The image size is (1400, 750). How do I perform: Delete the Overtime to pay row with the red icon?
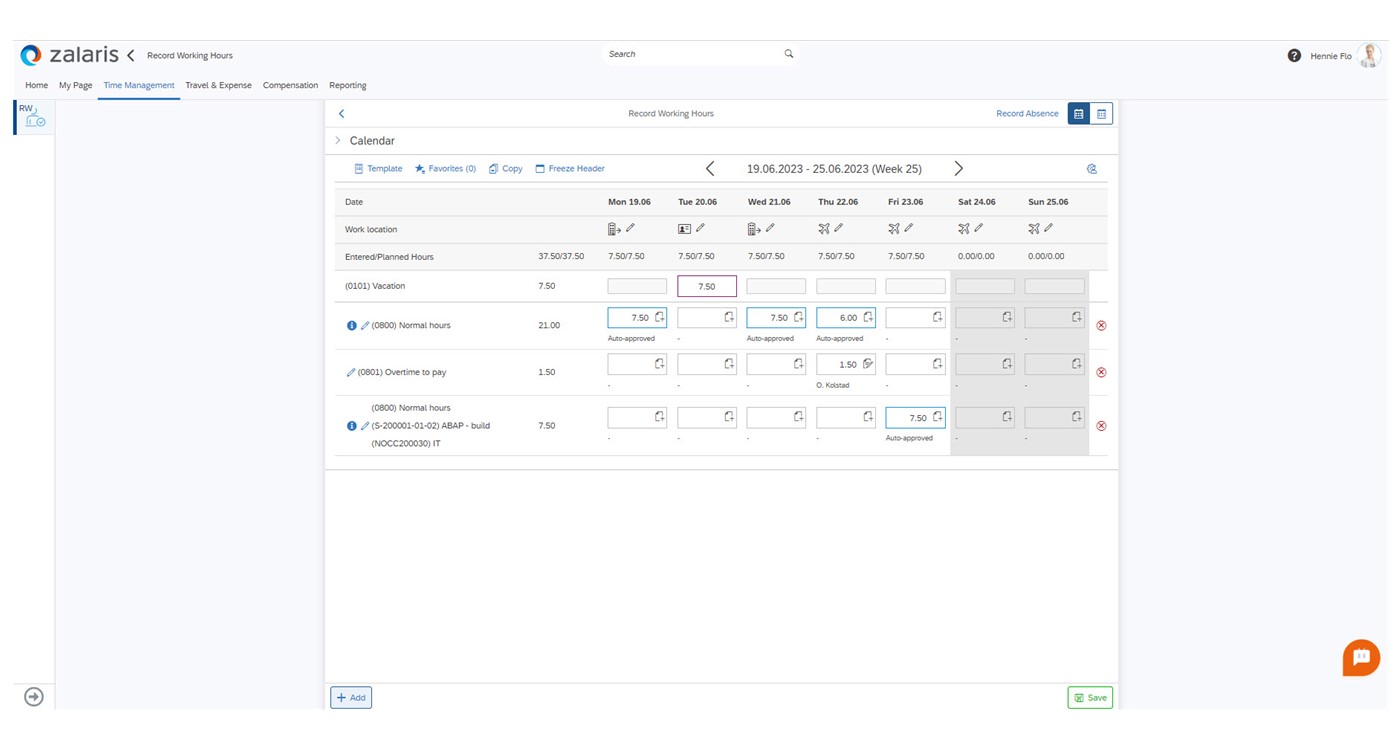coord(1101,371)
